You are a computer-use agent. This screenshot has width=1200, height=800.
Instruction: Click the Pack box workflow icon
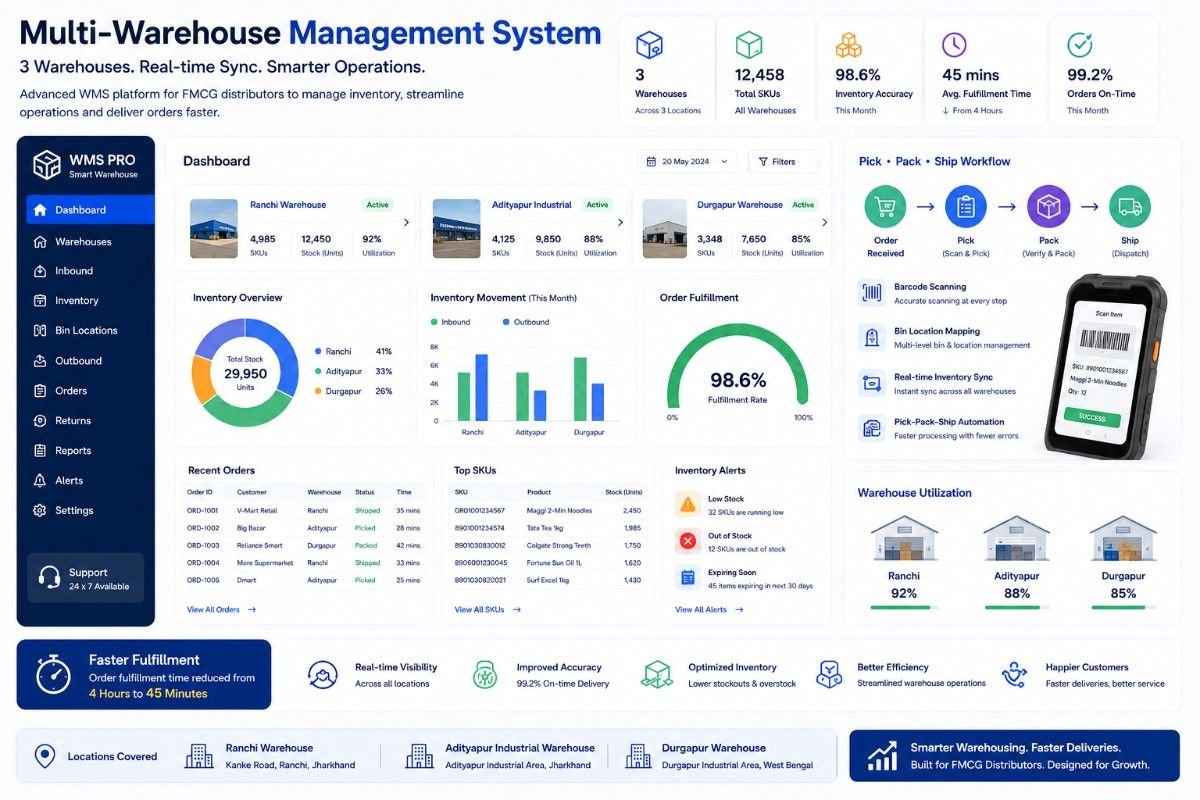(x=1048, y=207)
